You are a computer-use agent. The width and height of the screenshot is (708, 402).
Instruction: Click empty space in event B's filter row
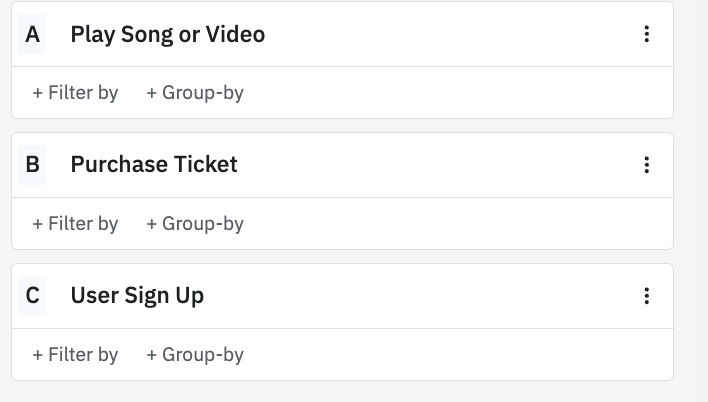(x=450, y=224)
